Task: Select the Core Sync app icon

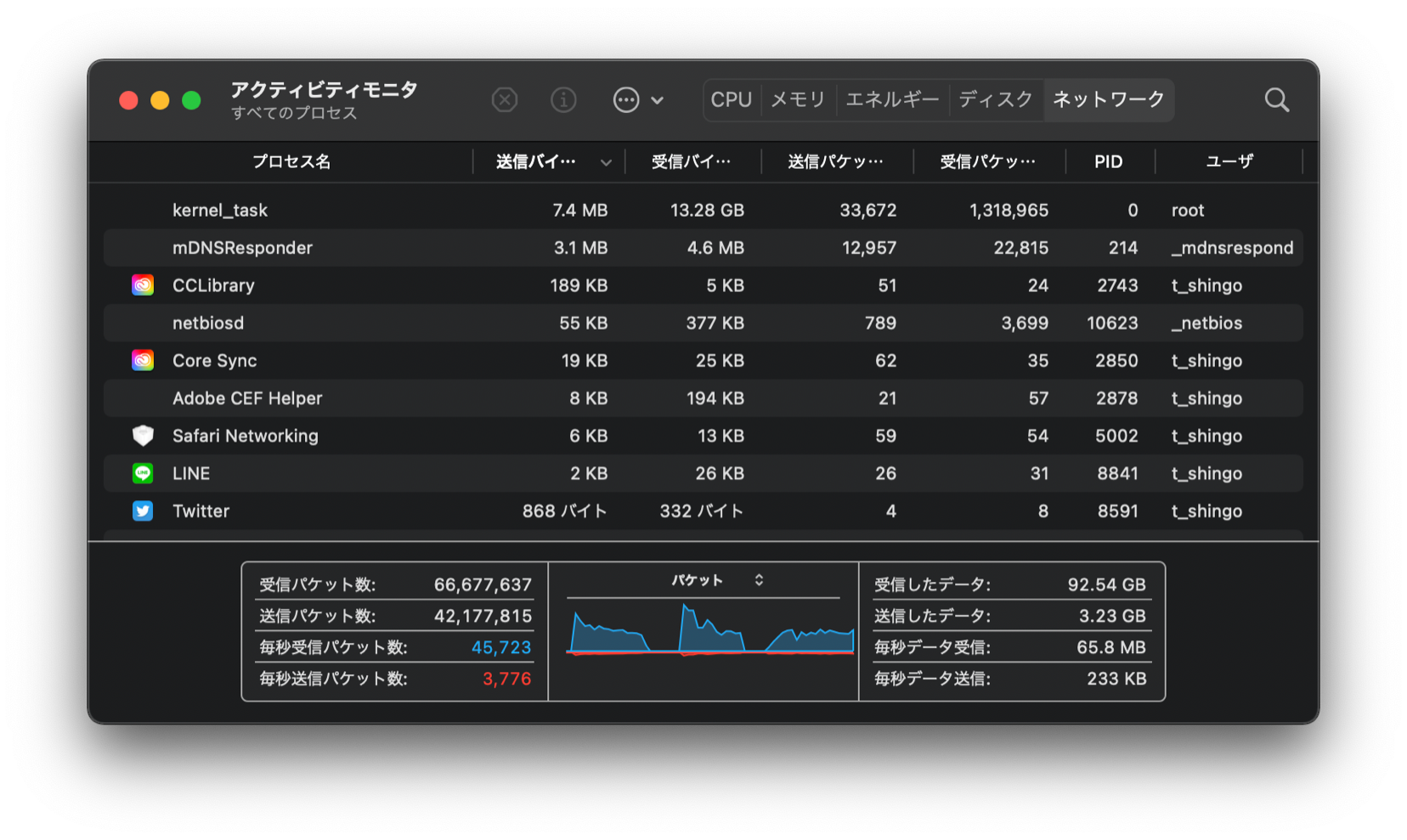Action: [143, 360]
